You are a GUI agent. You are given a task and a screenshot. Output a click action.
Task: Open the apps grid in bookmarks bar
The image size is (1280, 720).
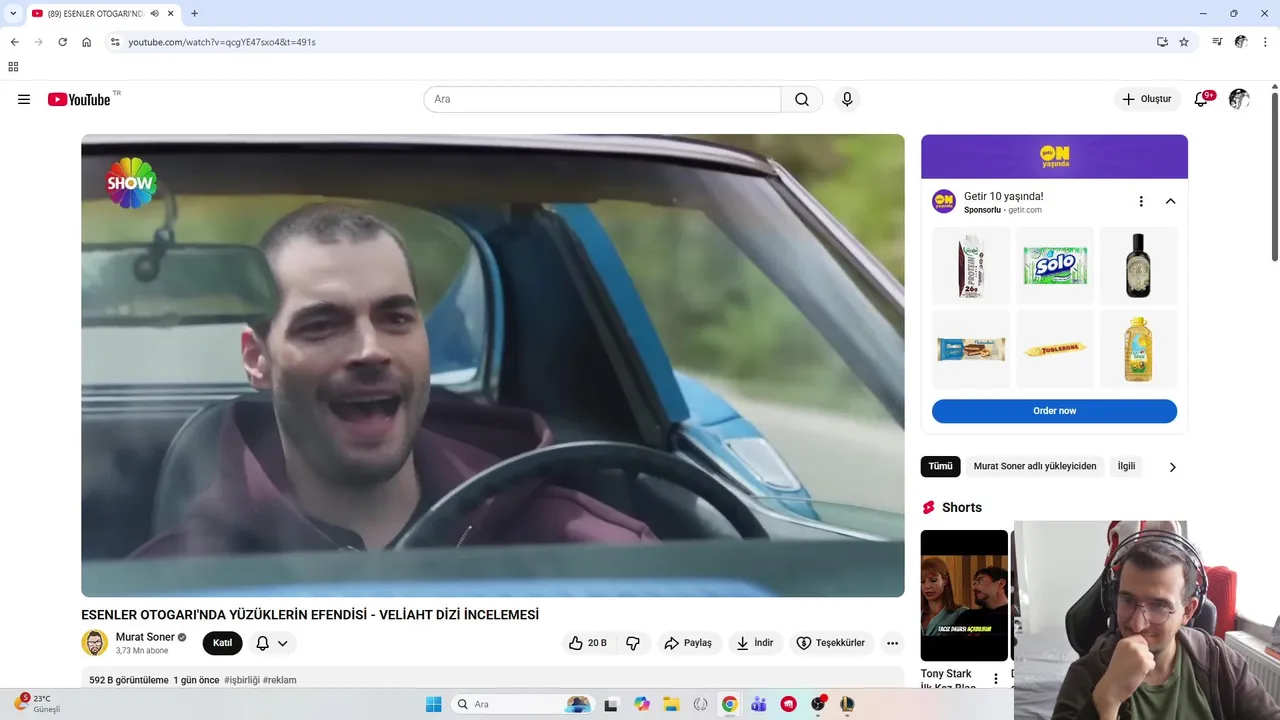(13, 67)
